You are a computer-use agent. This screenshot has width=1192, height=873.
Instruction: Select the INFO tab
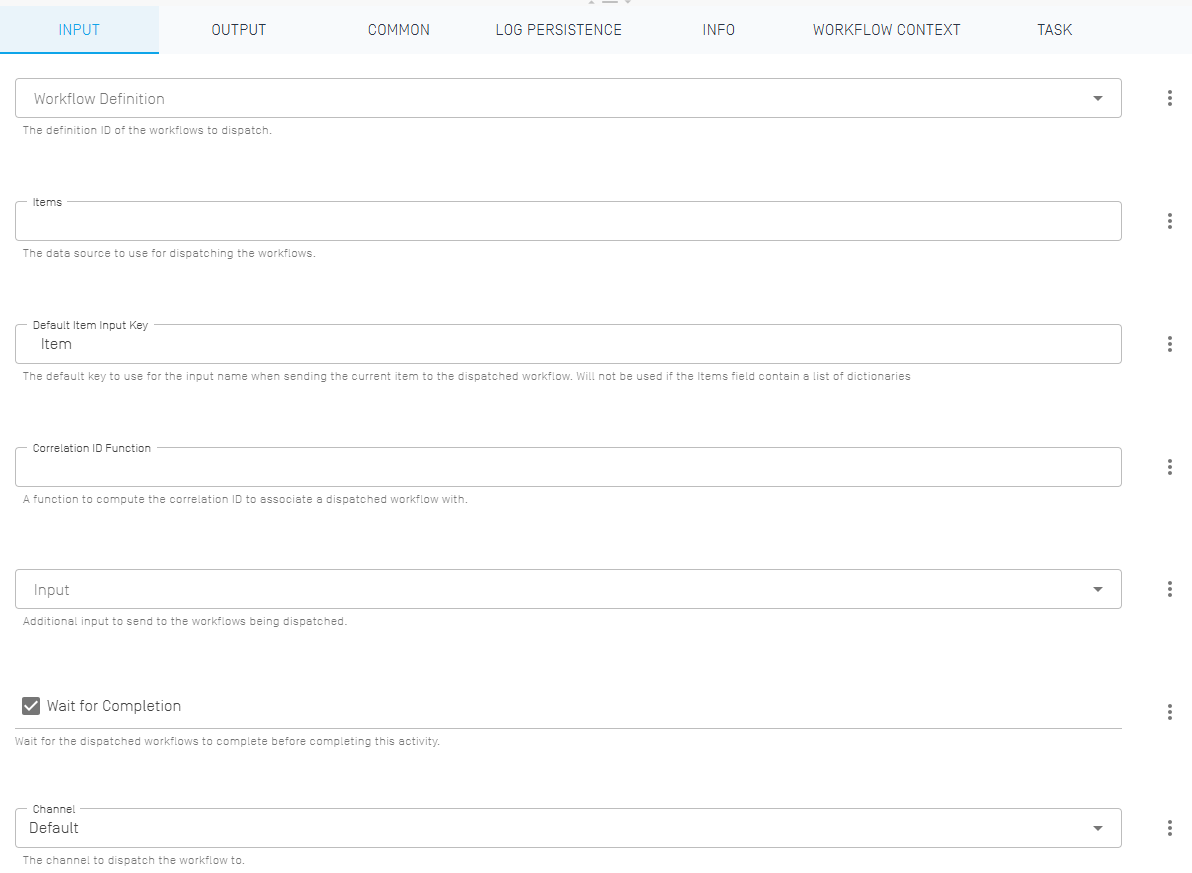(x=718, y=30)
